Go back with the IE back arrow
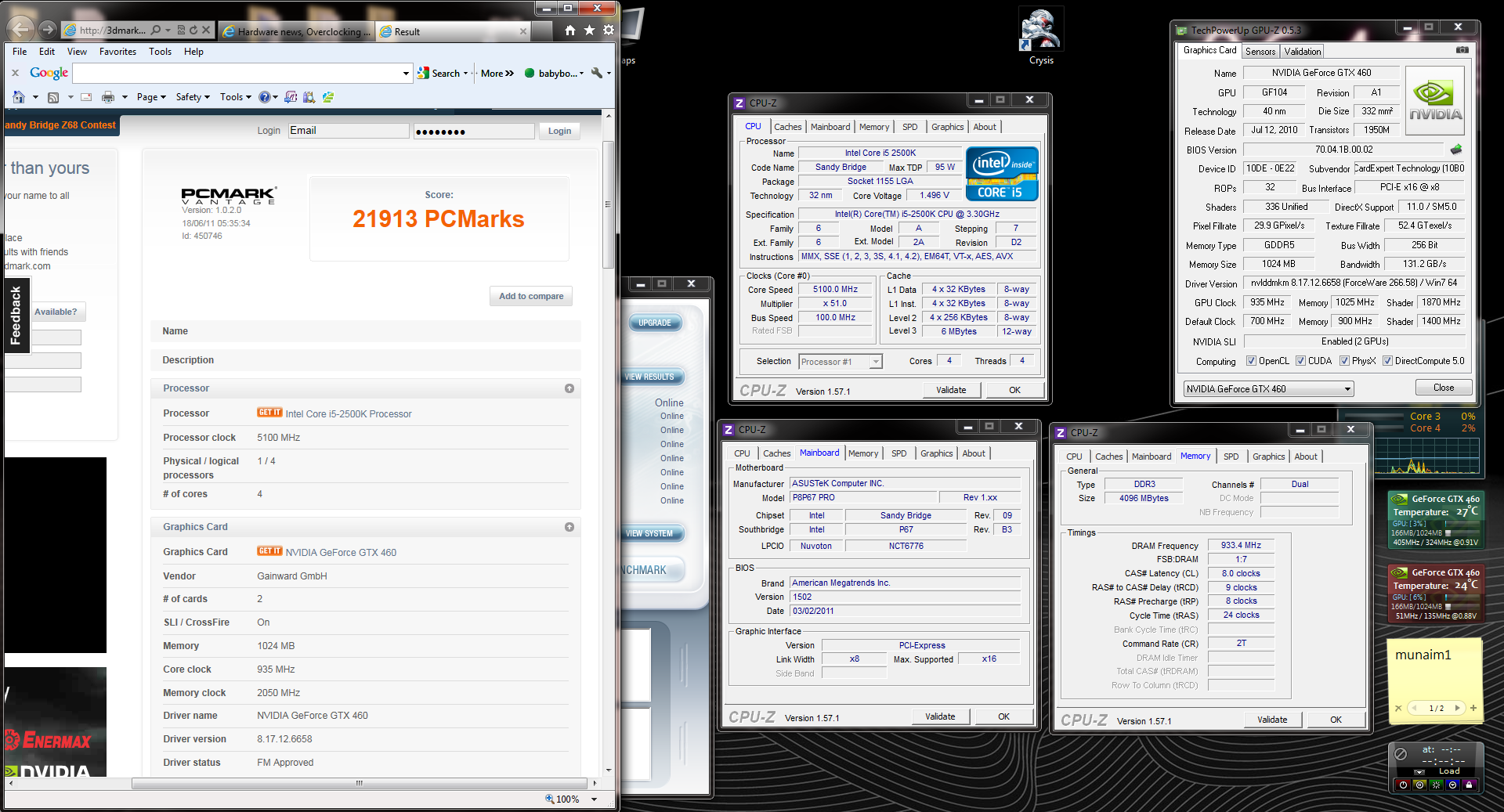Screen dimensions: 1504x812 pyautogui.click(x=20, y=30)
